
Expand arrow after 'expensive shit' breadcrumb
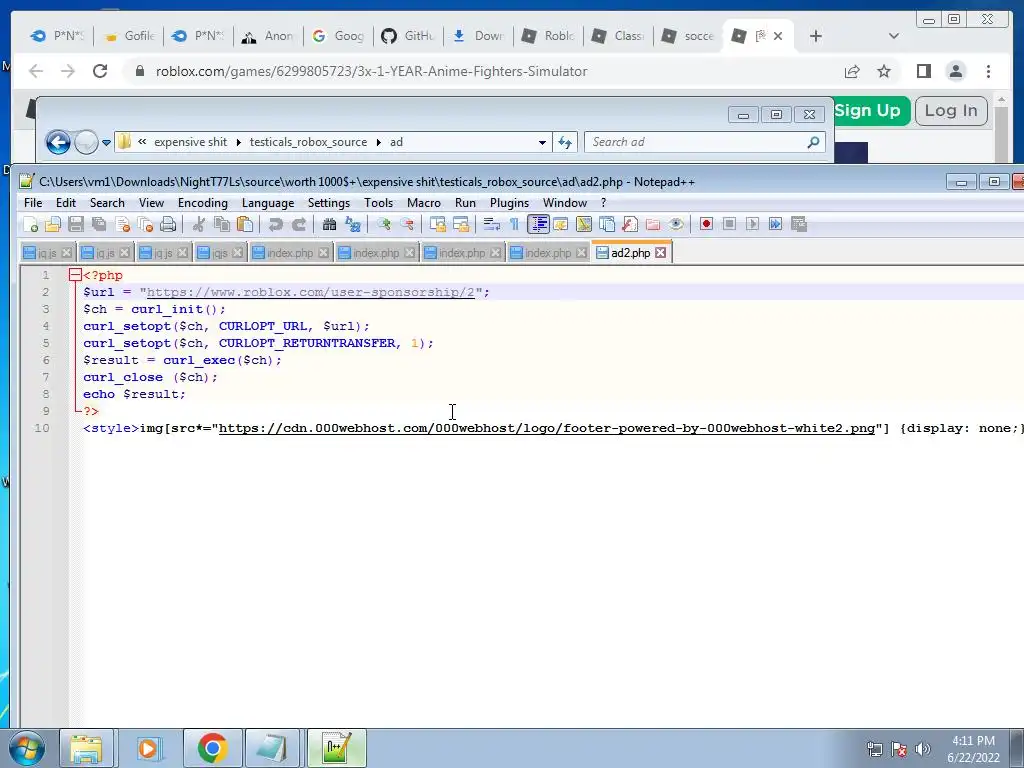[238, 142]
